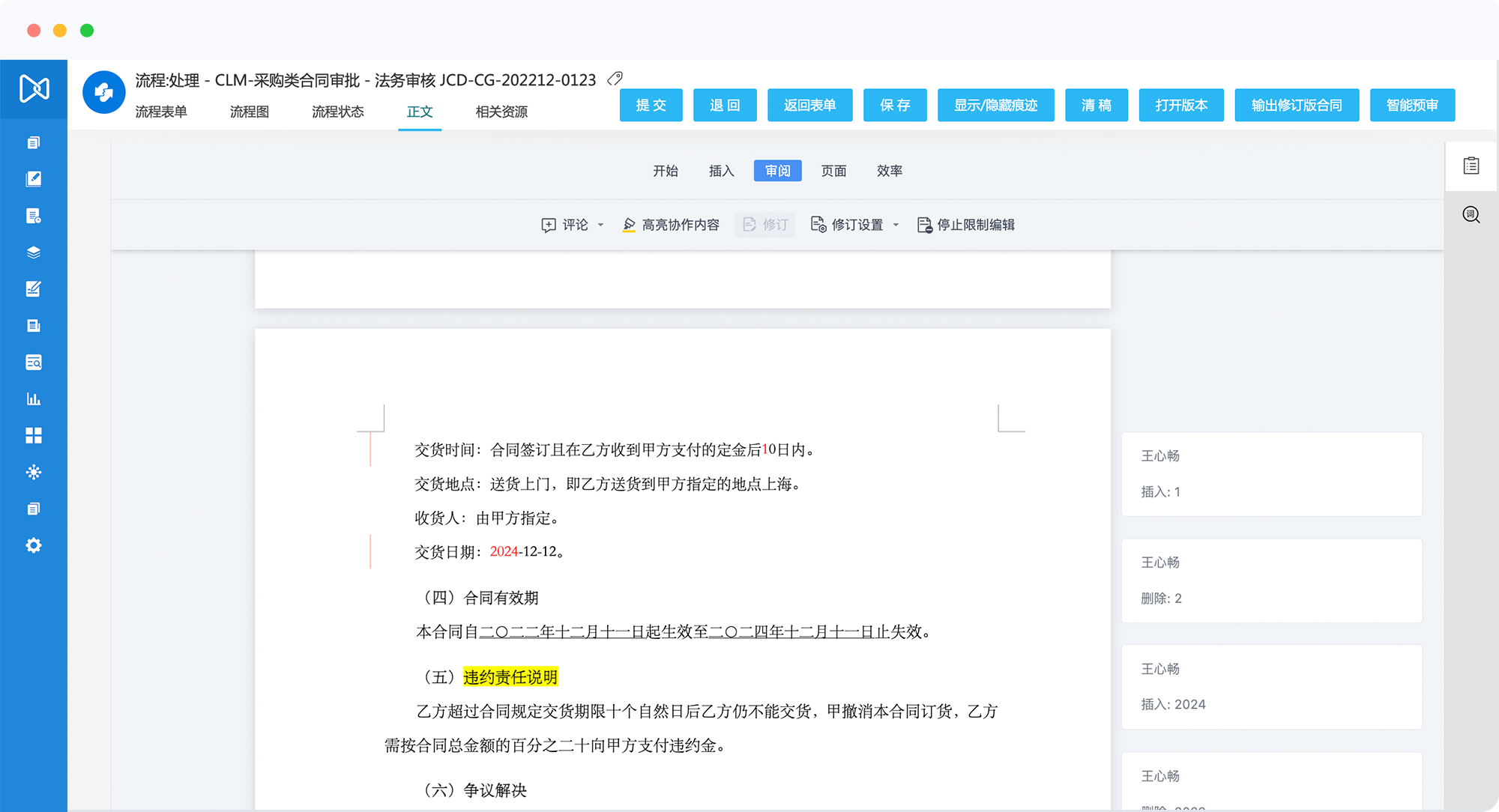The image size is (1499, 812).
Task: Switch to the 流程图 tab
Action: pos(249,112)
